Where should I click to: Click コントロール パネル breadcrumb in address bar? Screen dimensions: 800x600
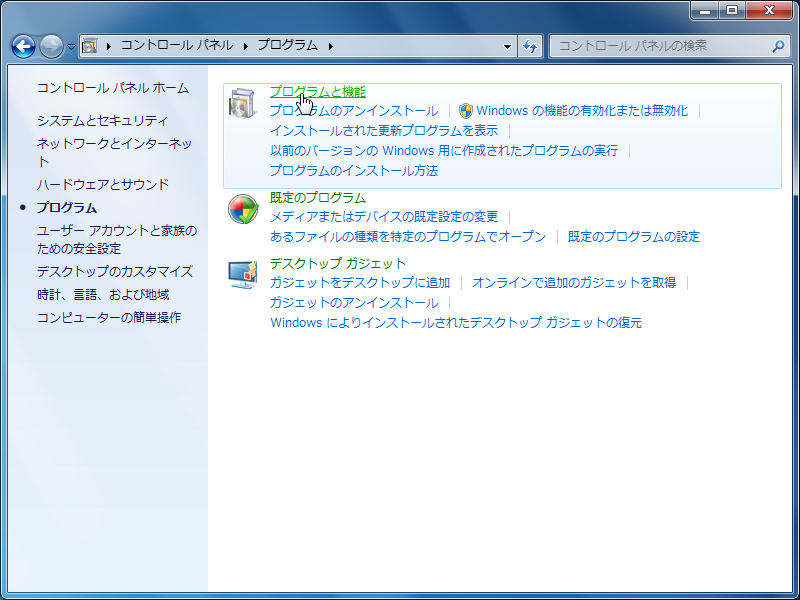point(177,45)
